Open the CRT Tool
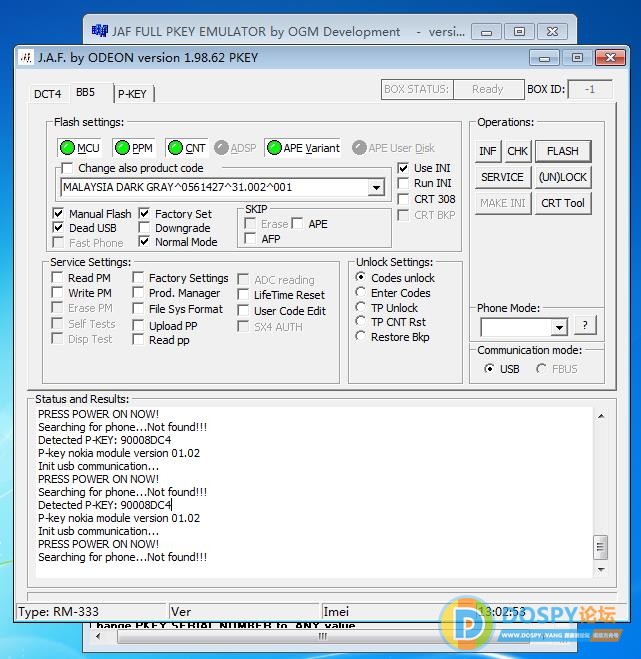This screenshot has height=659, width=641. tap(563, 203)
